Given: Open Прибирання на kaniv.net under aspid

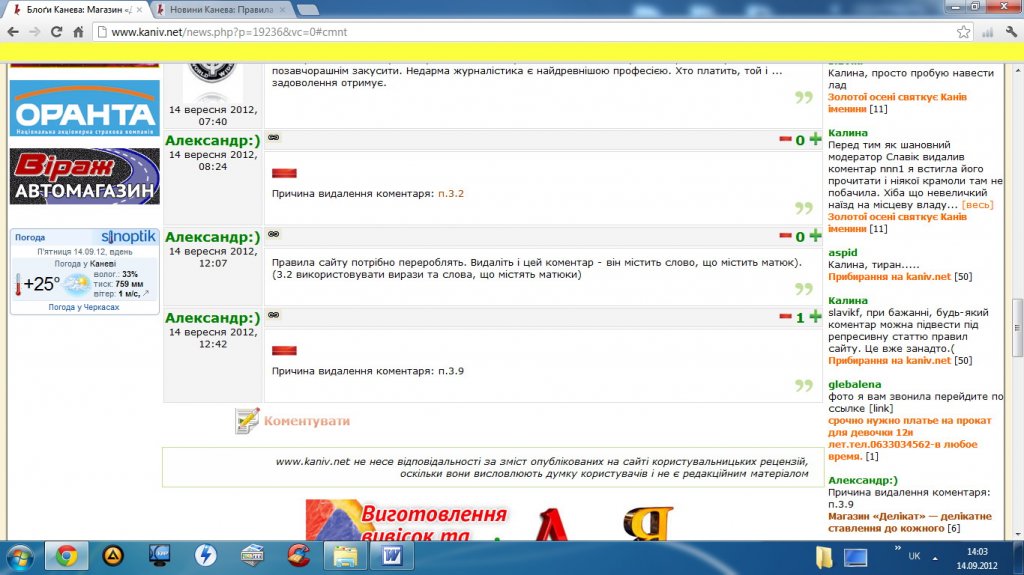Looking at the screenshot, I should pos(889,276).
